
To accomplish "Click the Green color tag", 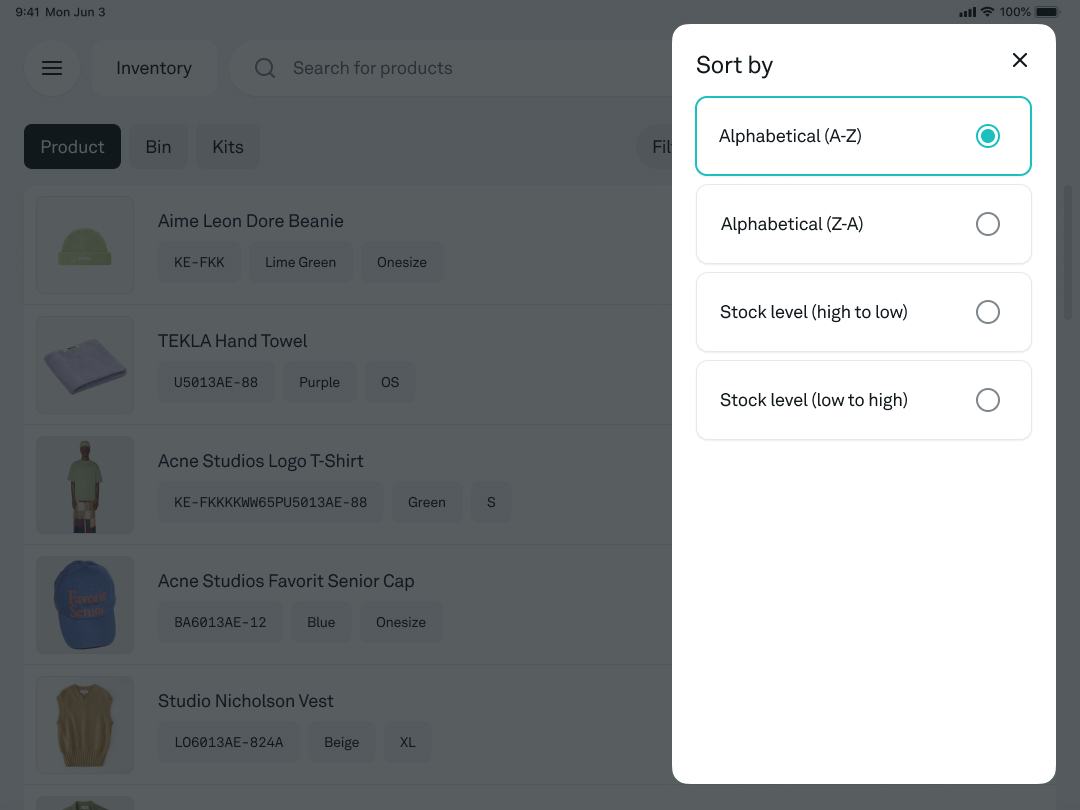I will pyautogui.click(x=427, y=502).
